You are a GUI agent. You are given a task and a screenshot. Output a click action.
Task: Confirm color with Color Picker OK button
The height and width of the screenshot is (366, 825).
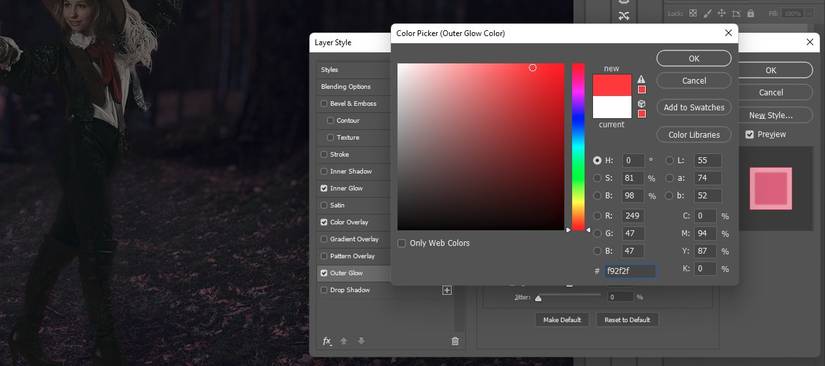[694, 58]
